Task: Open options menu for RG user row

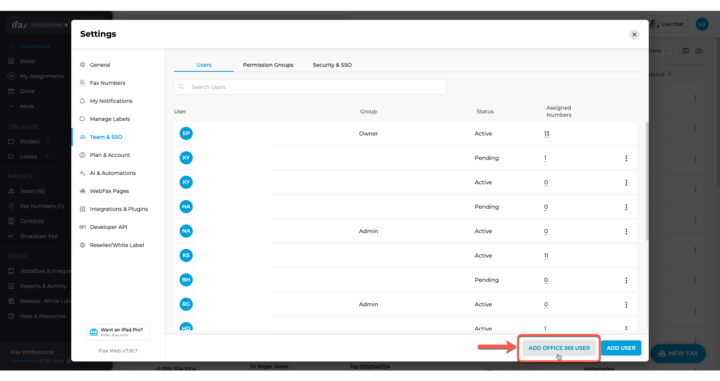Action: pos(626,304)
